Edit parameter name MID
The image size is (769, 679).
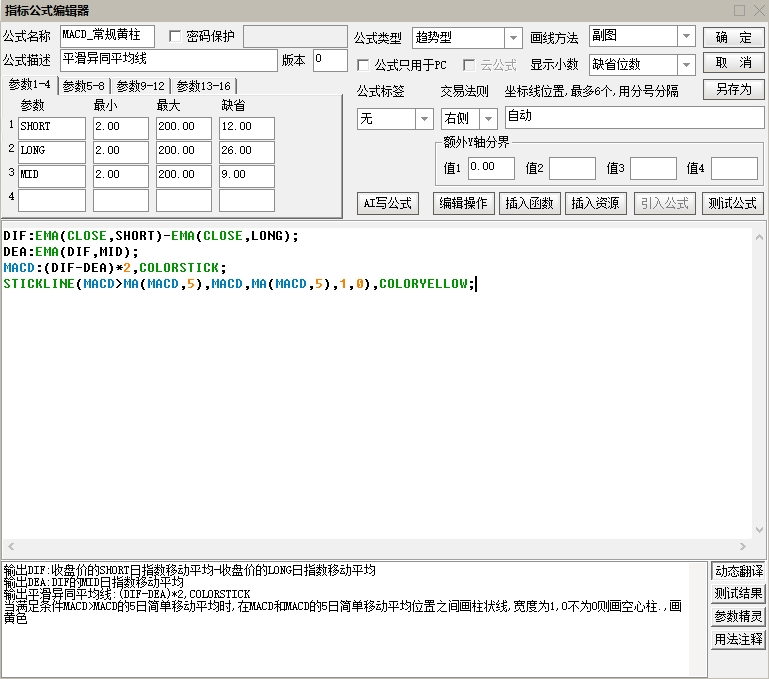52,176
